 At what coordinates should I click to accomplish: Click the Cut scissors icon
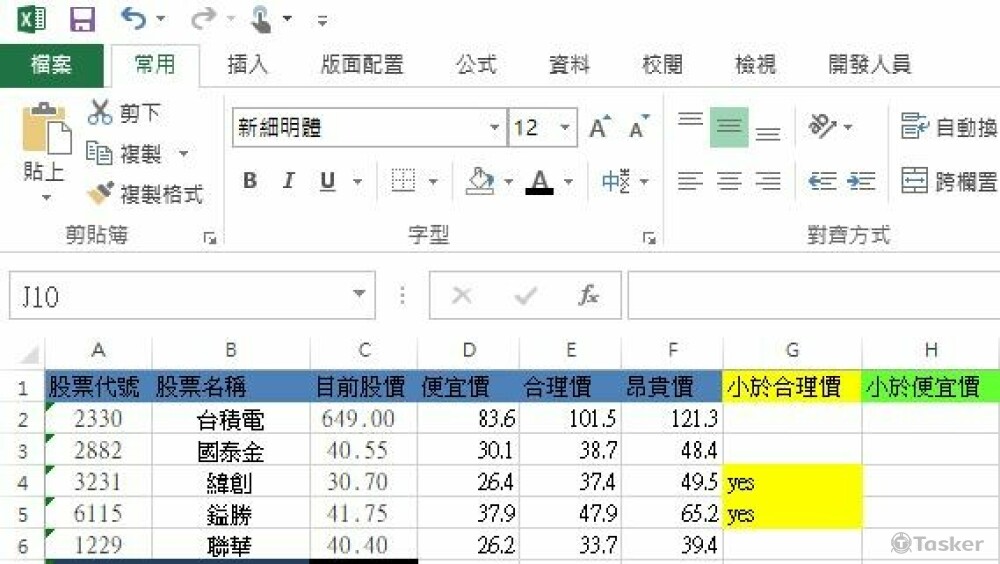[100, 113]
